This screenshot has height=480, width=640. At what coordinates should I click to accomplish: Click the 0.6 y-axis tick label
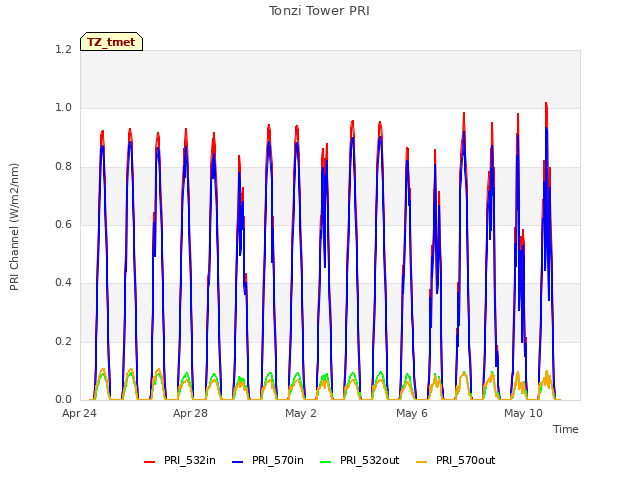pos(63,224)
